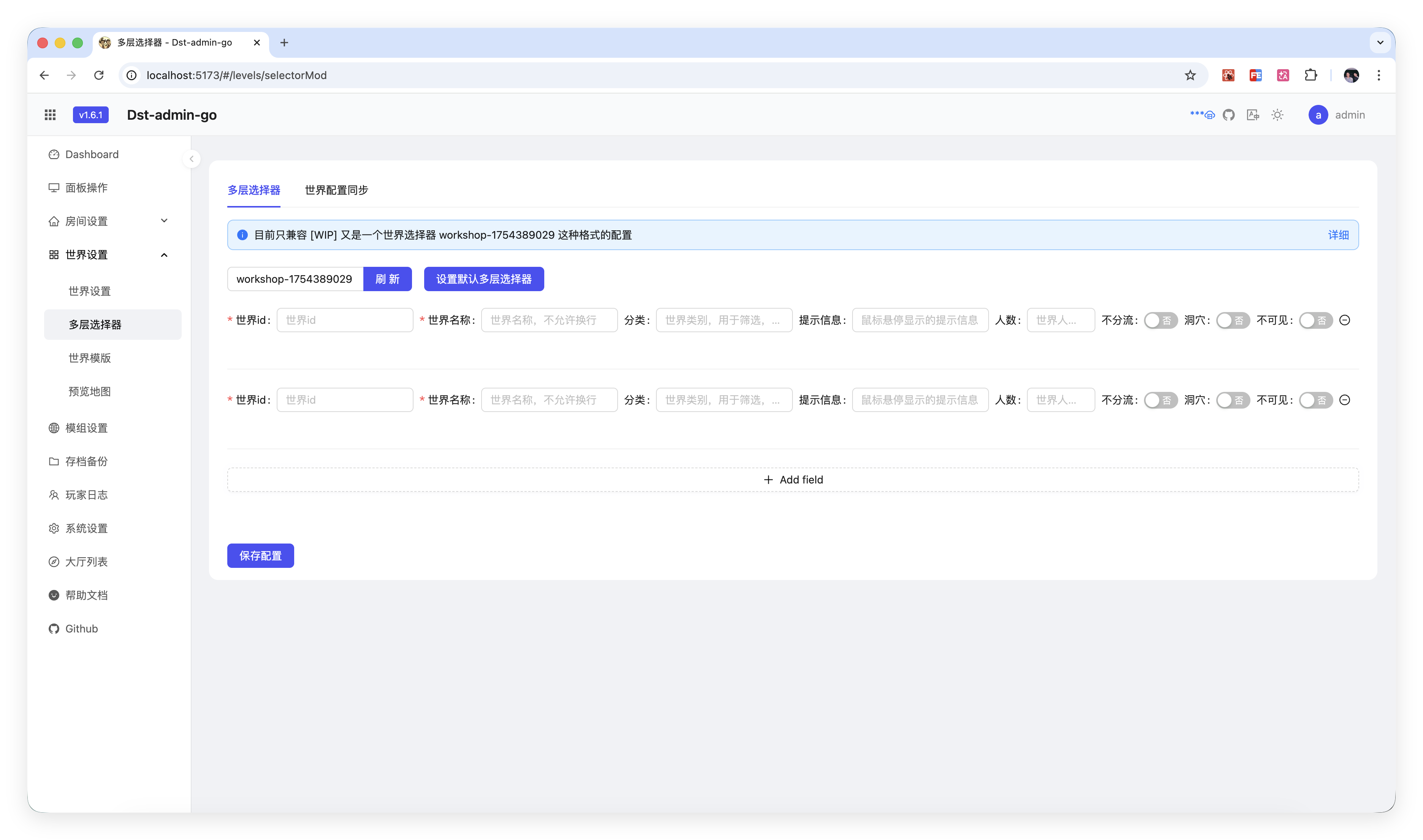
Task: Click the 保存配置 button
Action: pyautogui.click(x=260, y=556)
